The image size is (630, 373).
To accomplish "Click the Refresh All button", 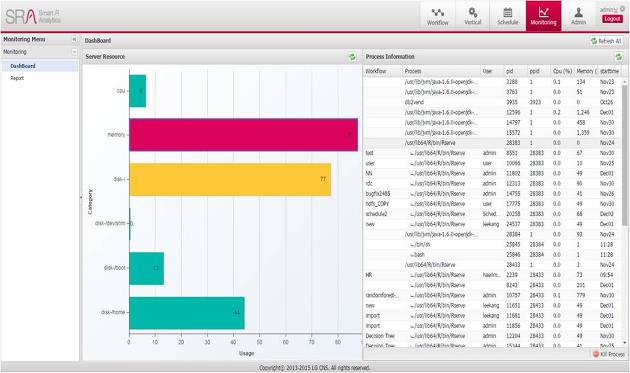I will 605,41.
